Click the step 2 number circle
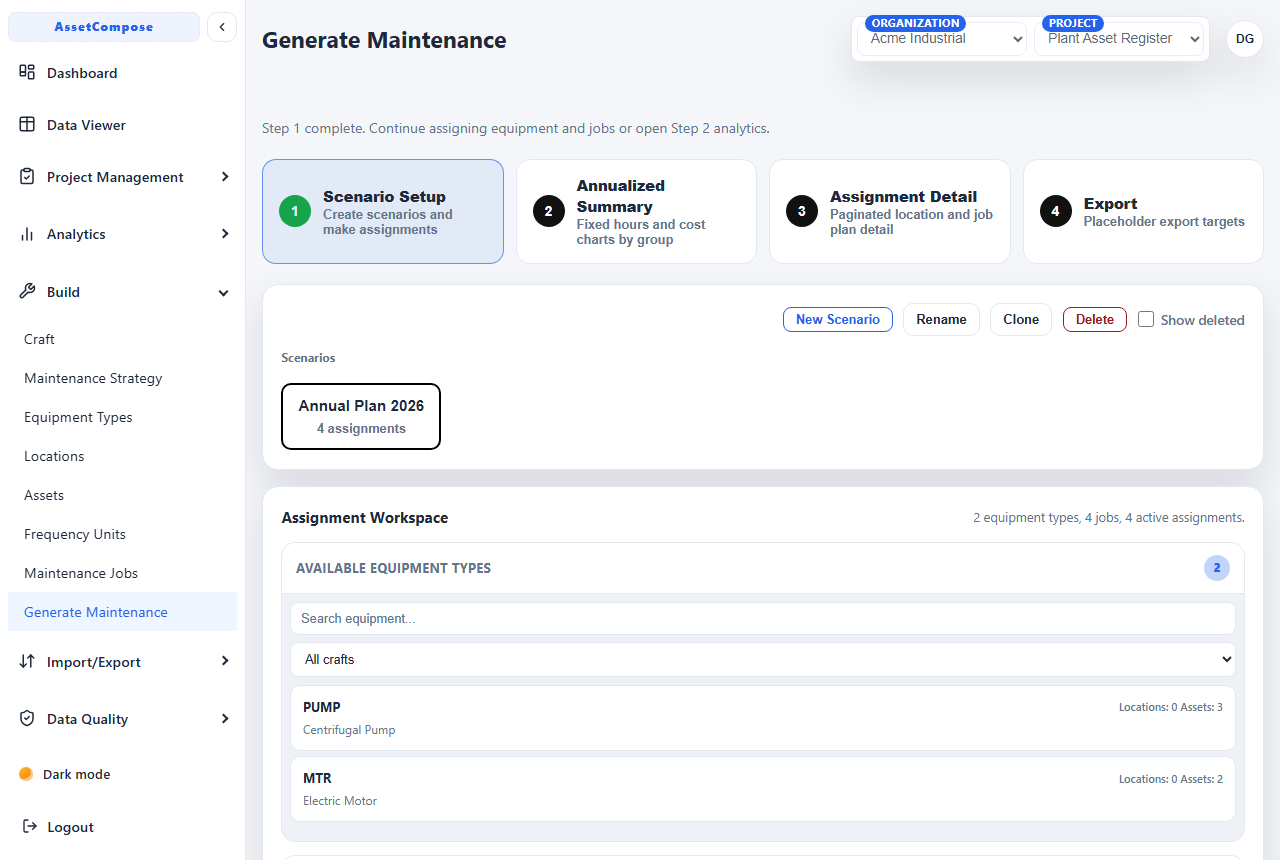This screenshot has width=1280, height=860. tap(549, 211)
